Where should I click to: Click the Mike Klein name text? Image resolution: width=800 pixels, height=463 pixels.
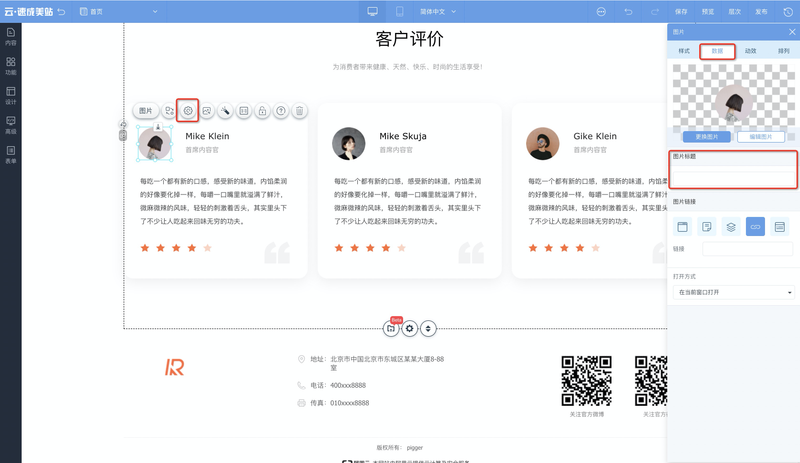tap(207, 136)
